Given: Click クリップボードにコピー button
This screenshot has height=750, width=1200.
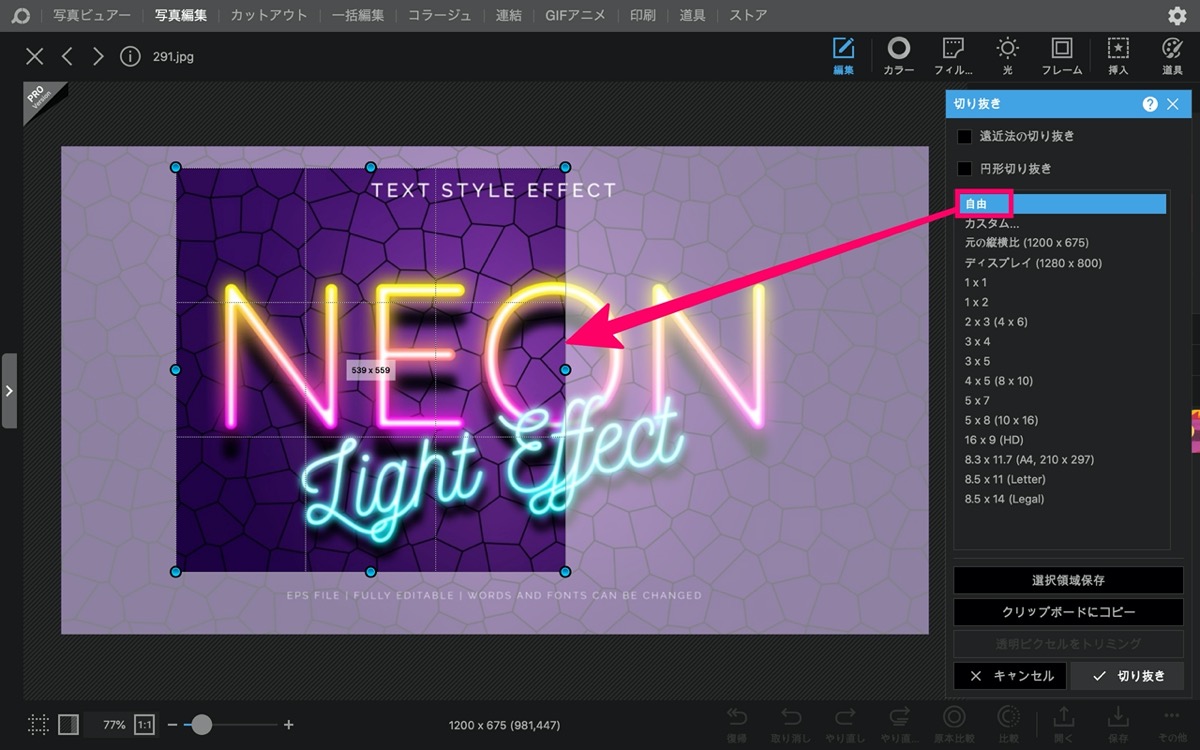Looking at the screenshot, I should pyautogui.click(x=1068, y=612).
